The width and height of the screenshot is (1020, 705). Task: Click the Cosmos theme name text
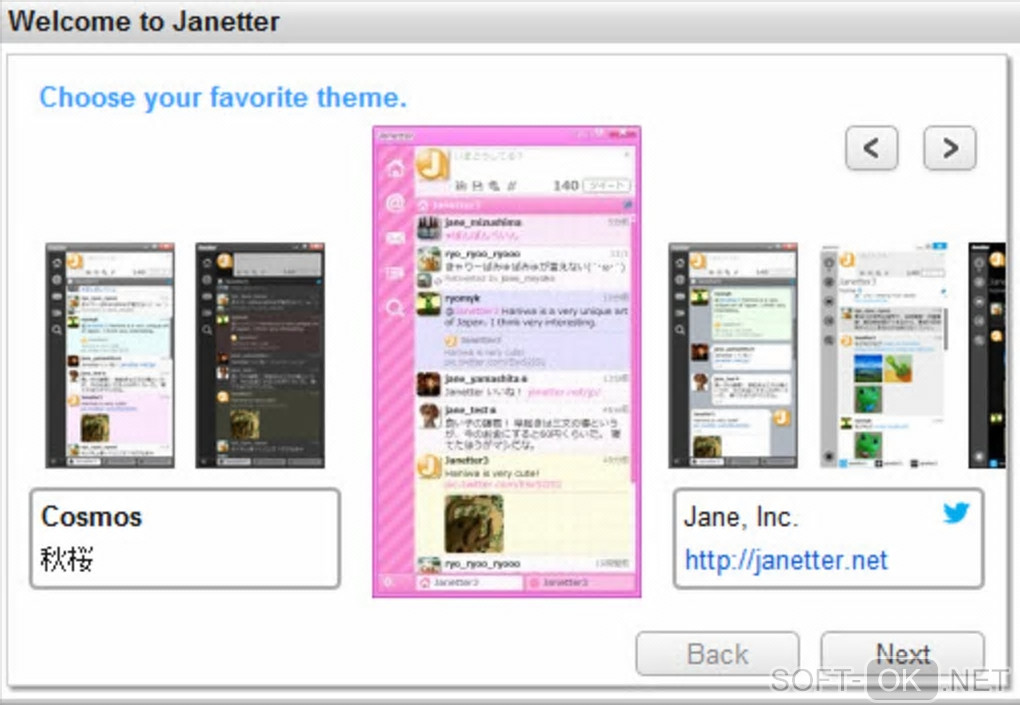click(91, 517)
